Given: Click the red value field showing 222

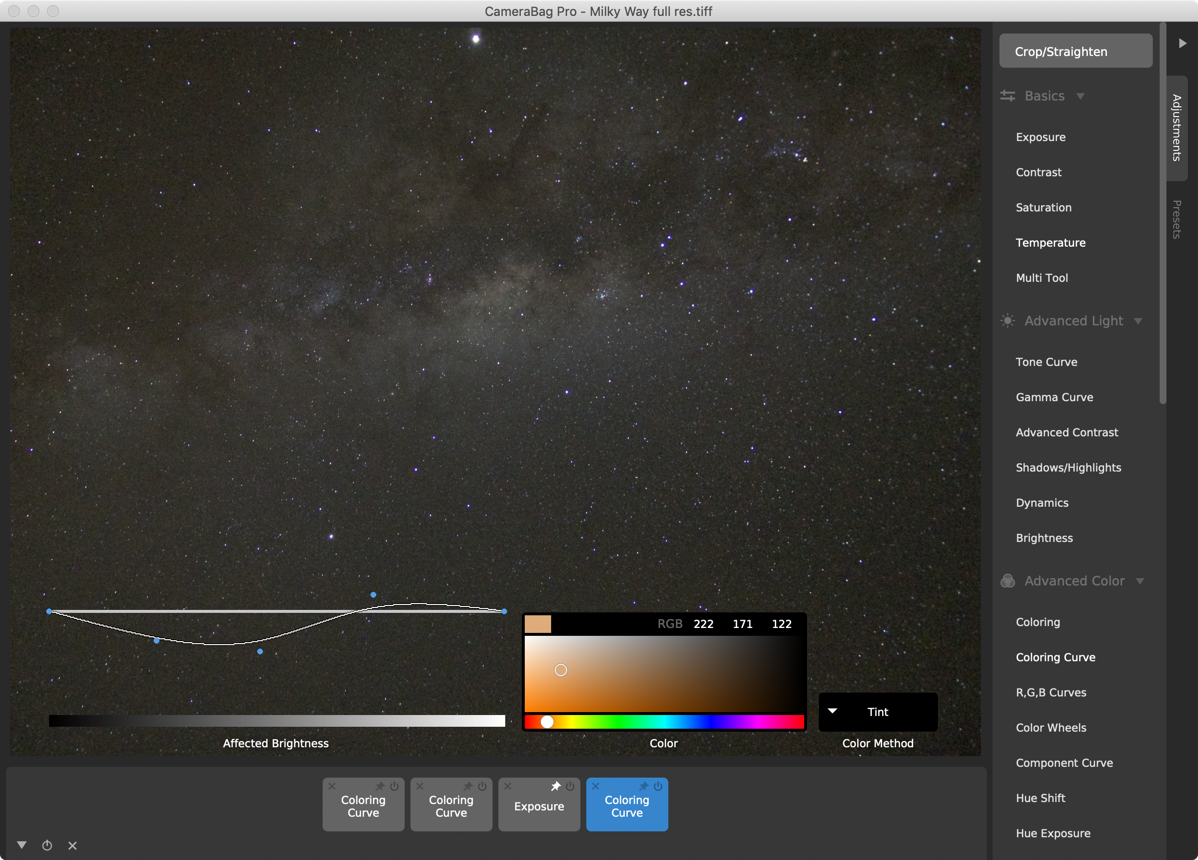Looking at the screenshot, I should pos(703,624).
